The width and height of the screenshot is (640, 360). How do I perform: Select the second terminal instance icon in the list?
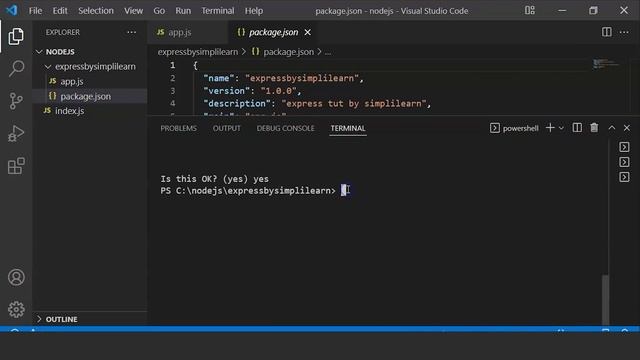624,162
